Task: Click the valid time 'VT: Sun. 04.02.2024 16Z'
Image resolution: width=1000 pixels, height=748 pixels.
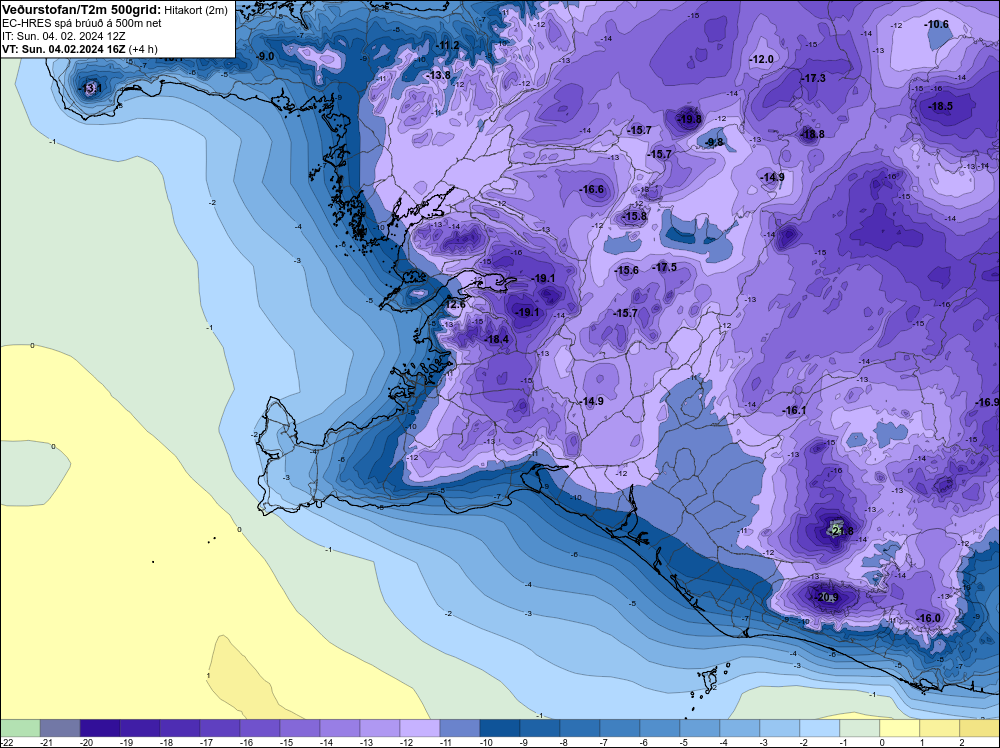Action: click(64, 49)
